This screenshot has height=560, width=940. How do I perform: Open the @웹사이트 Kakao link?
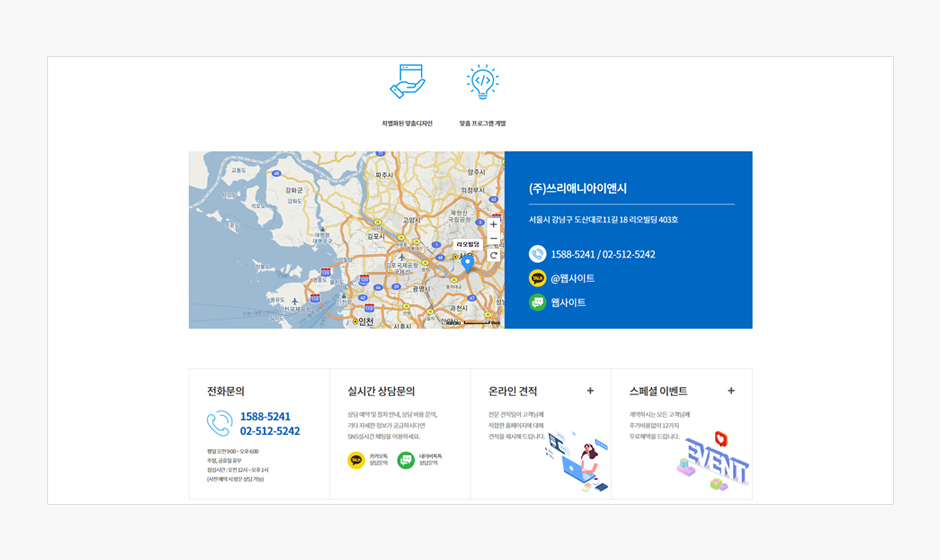pyautogui.click(x=573, y=278)
